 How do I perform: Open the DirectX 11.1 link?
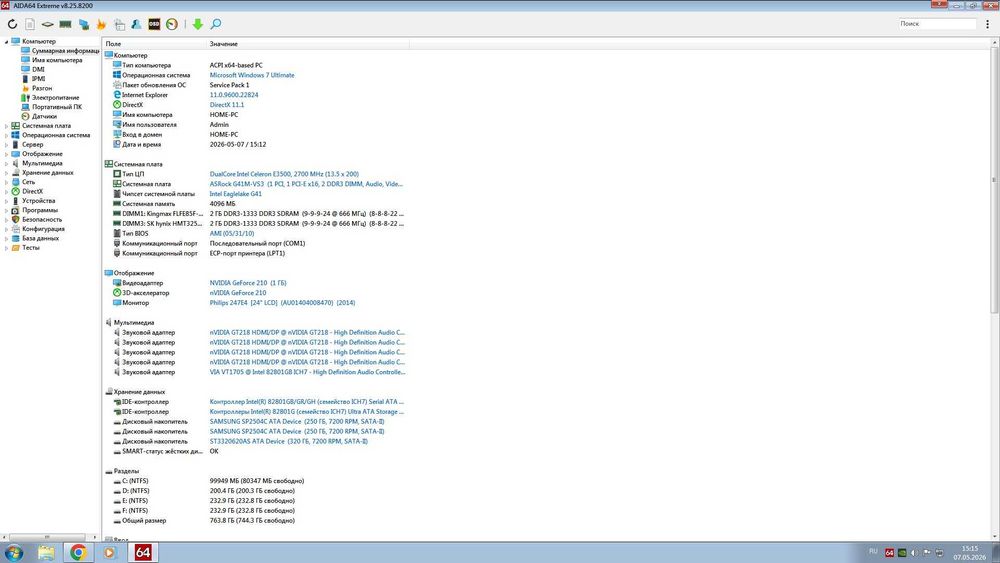tap(227, 105)
